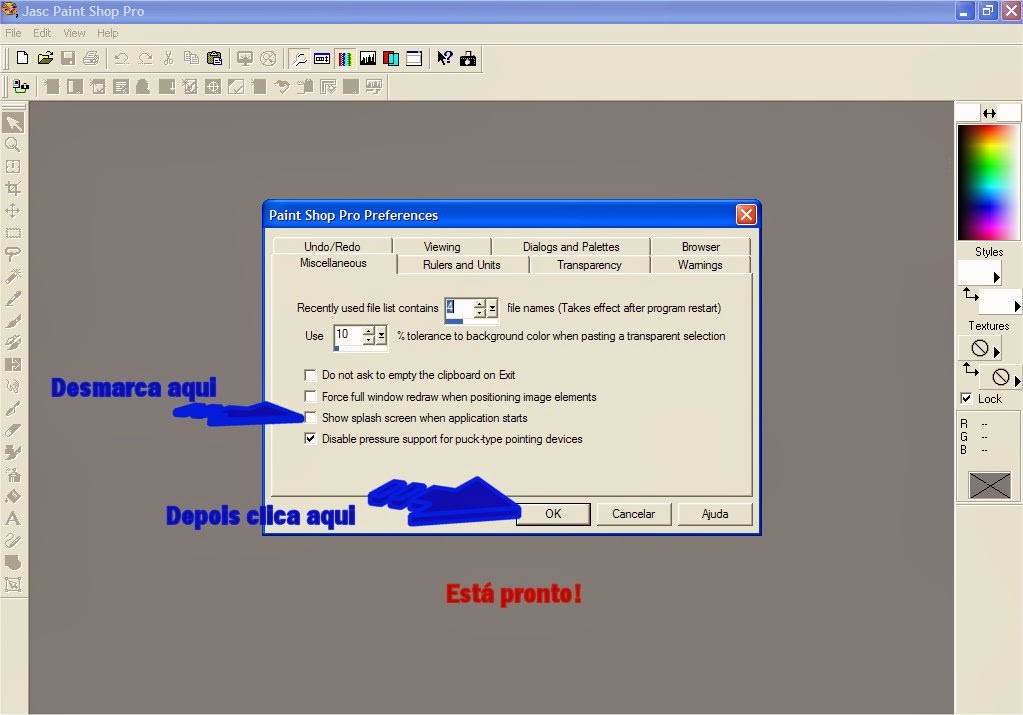Screen dimensions: 1023x715
Task: Switch to the Warnings tab
Action: point(700,265)
